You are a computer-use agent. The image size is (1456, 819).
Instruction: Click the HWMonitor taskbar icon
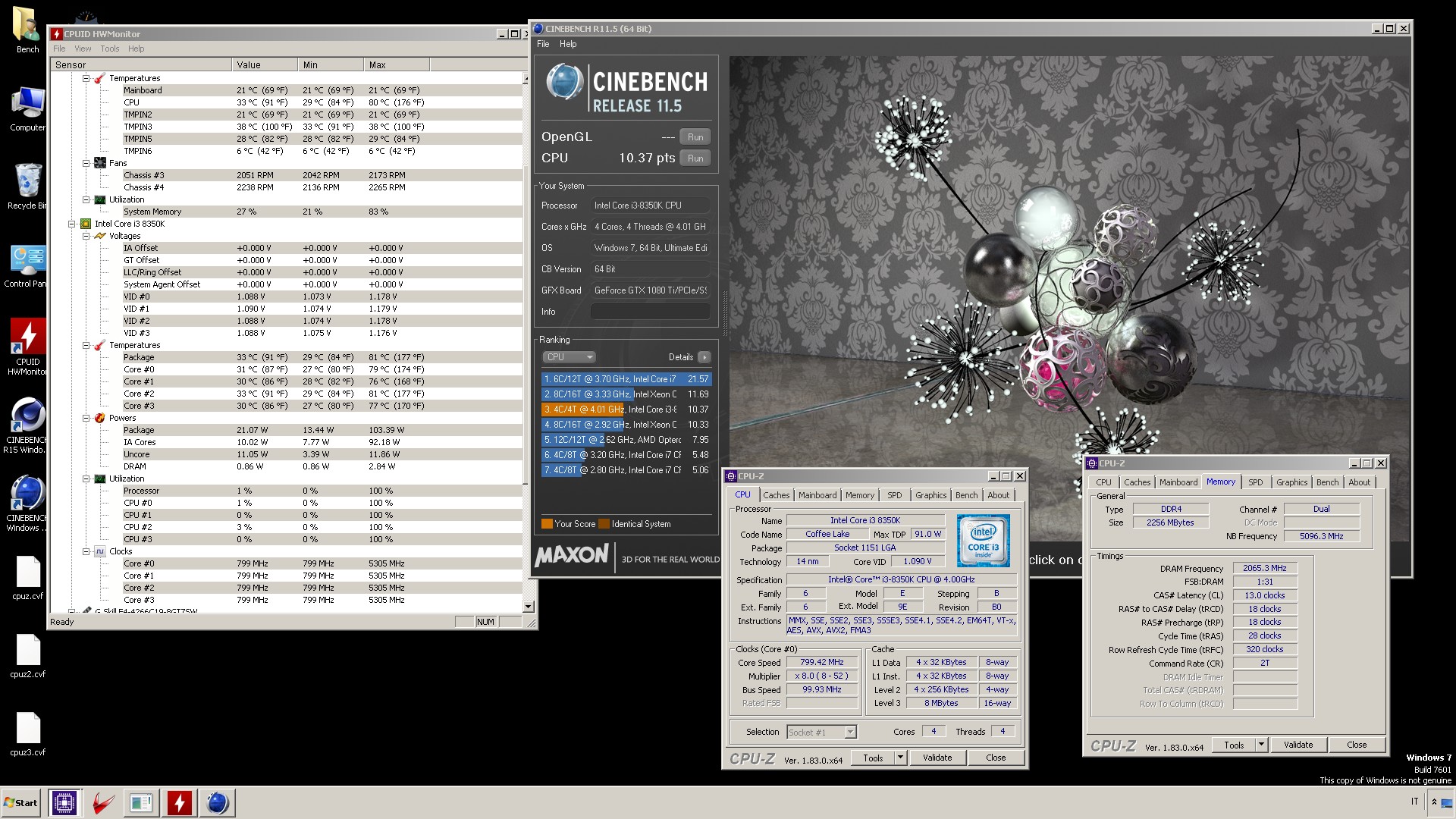coord(179,802)
